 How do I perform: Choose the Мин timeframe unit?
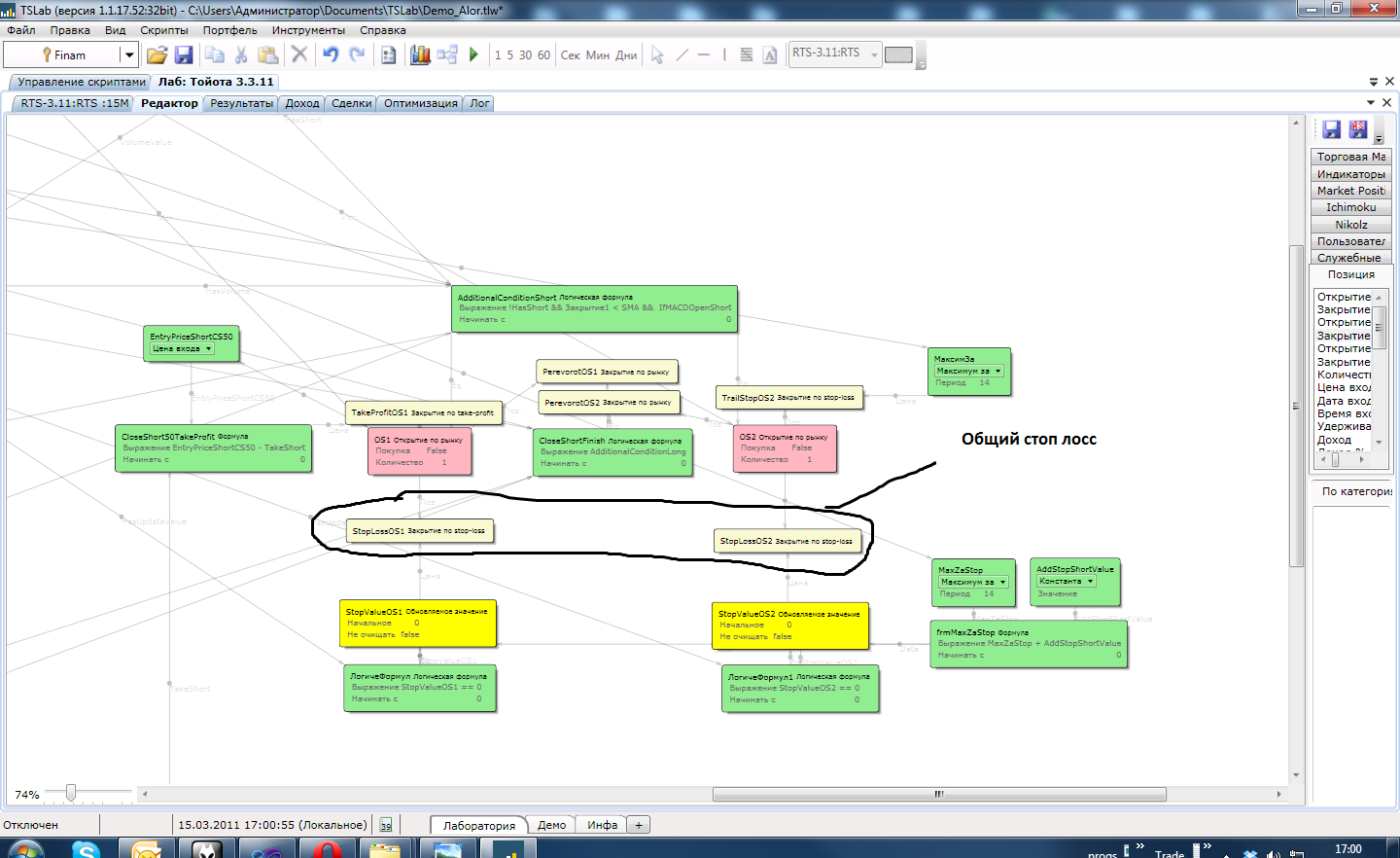pyautogui.click(x=598, y=55)
